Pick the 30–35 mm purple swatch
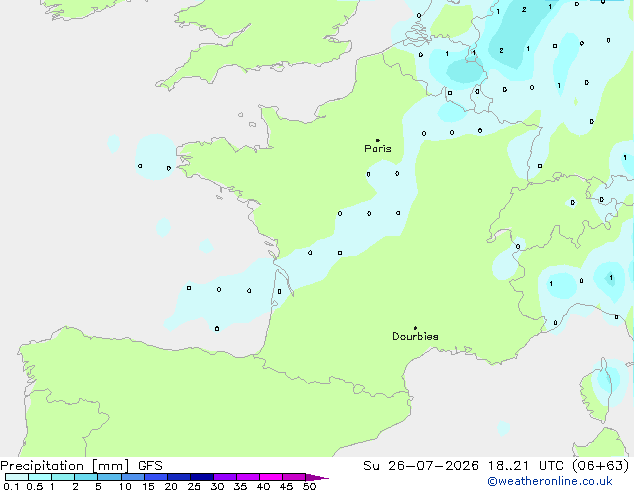The width and height of the screenshot is (634, 490). pyautogui.click(x=225, y=477)
